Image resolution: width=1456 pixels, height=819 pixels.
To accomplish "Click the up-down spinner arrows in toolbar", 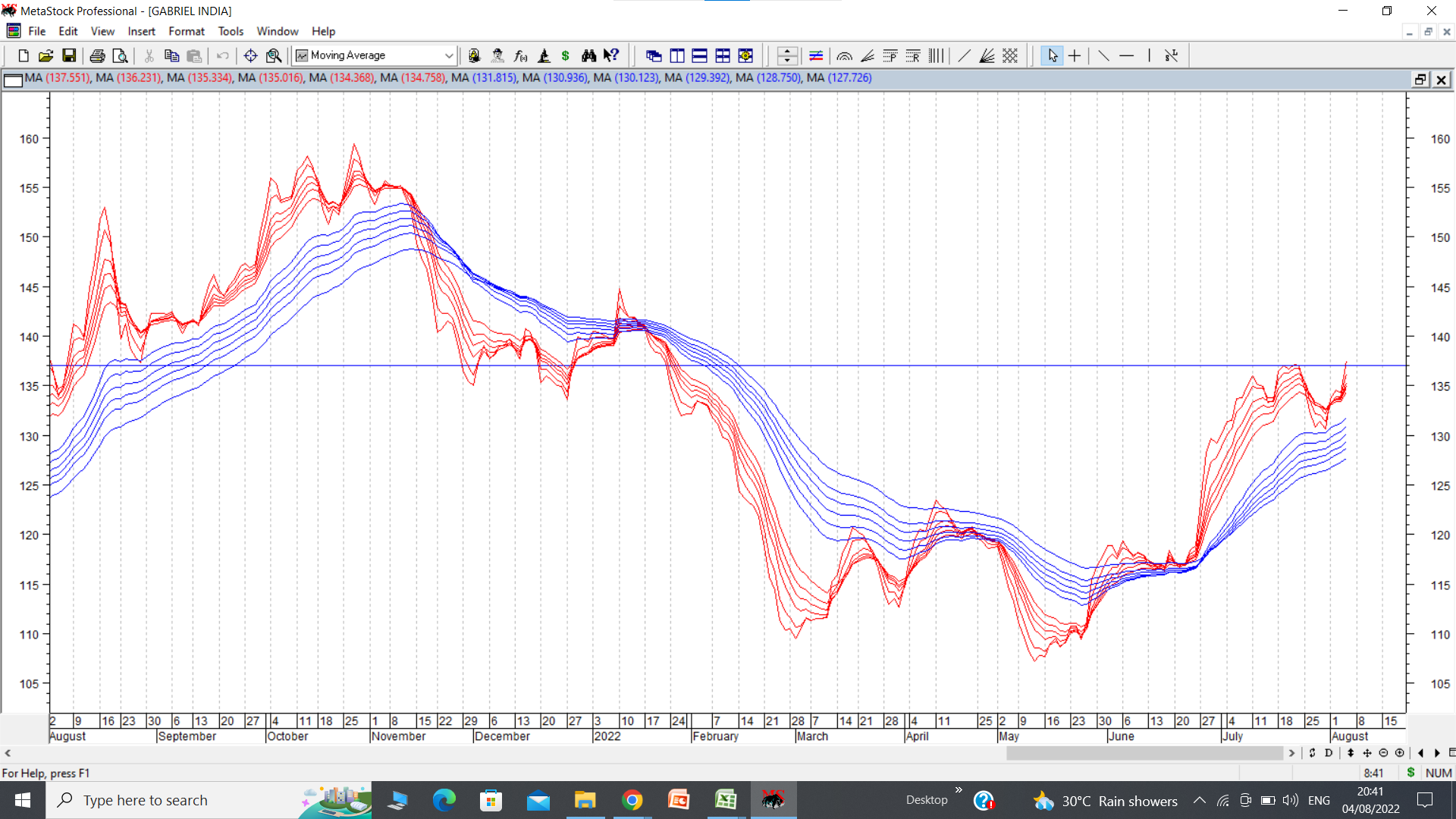I will click(x=787, y=55).
